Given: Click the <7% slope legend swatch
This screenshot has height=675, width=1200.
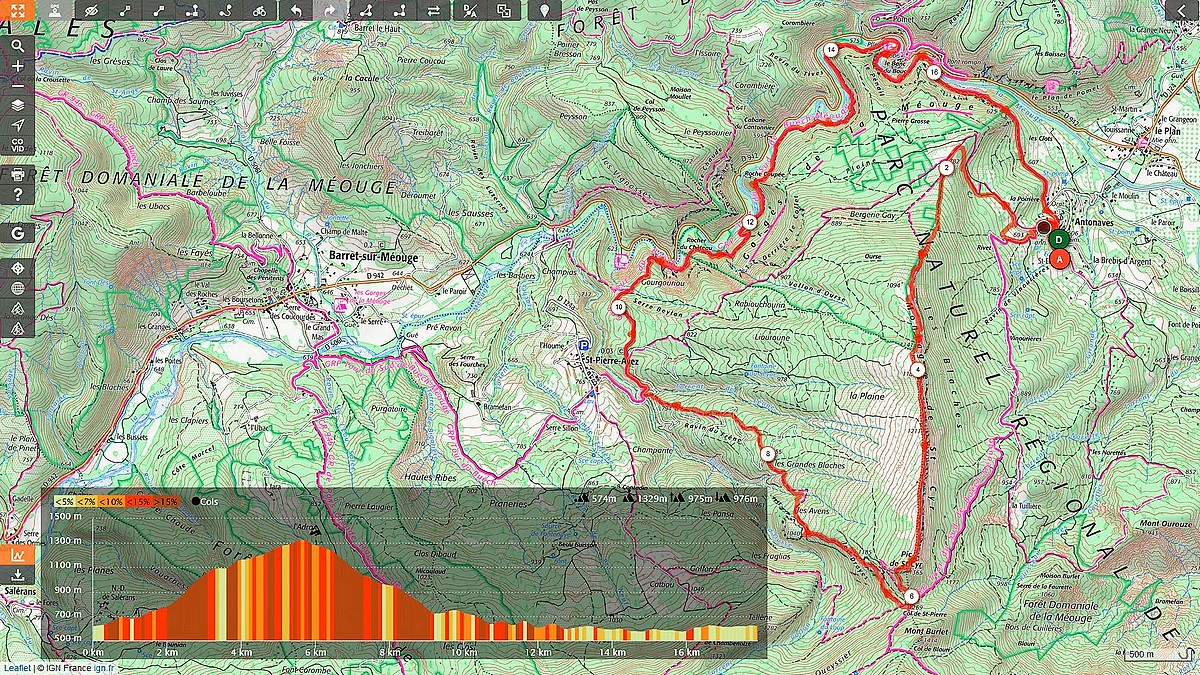Looking at the screenshot, I should [87, 500].
